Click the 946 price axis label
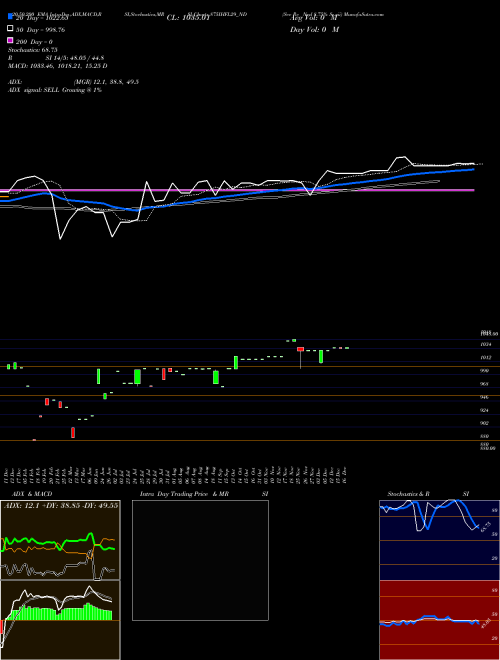 pyautogui.click(x=485, y=397)
